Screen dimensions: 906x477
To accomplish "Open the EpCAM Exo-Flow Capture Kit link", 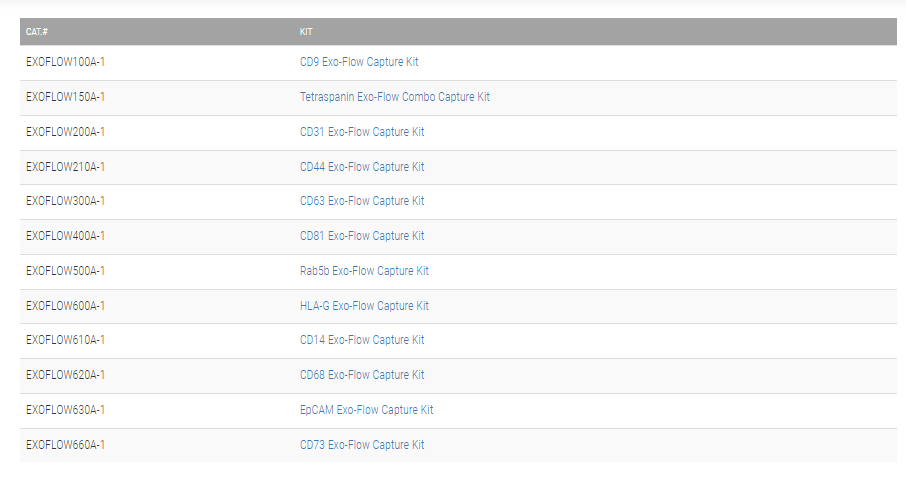I will tap(367, 410).
